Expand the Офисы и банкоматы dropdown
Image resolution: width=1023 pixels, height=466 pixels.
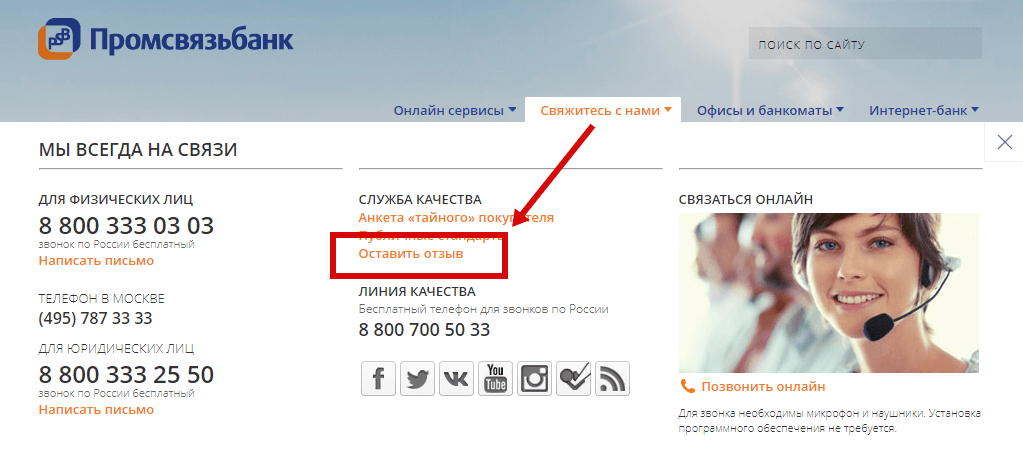770,110
